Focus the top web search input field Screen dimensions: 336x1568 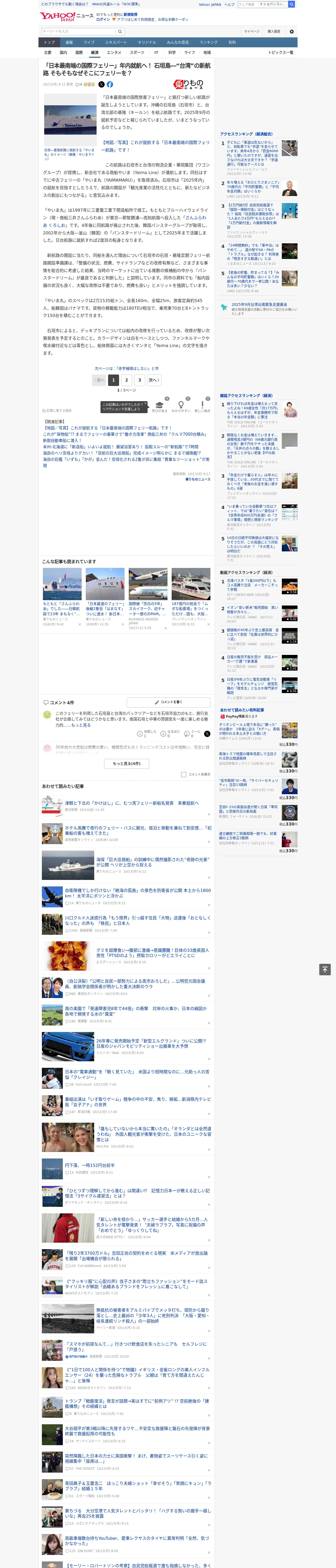(x=263, y=4)
